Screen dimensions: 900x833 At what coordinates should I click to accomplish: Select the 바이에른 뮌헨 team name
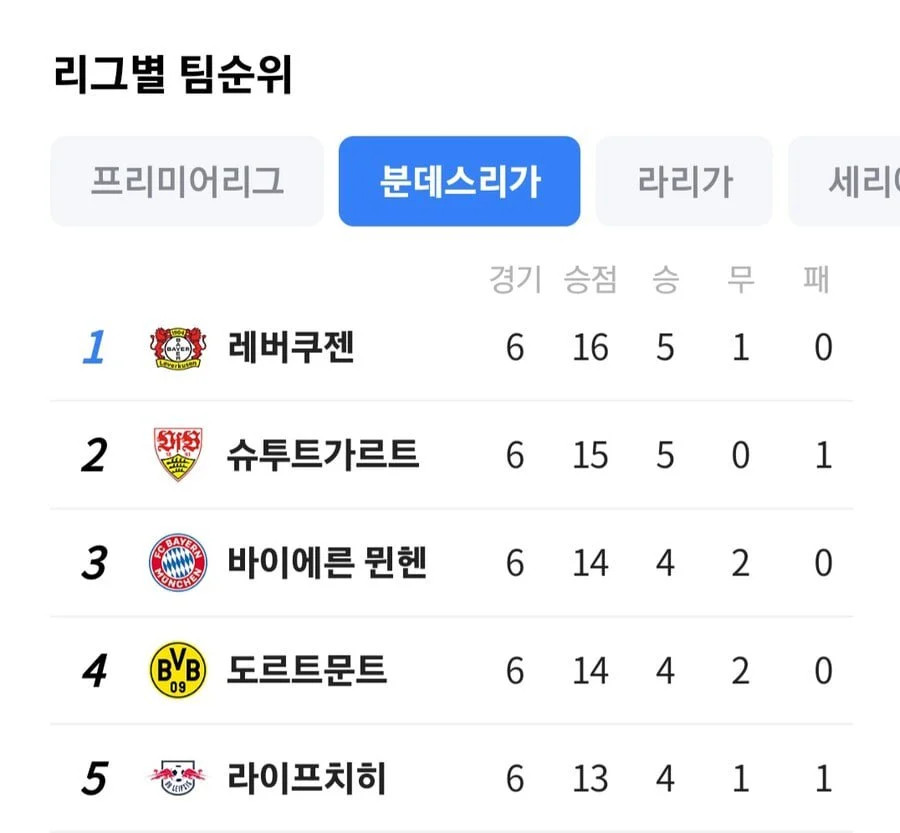pos(327,562)
